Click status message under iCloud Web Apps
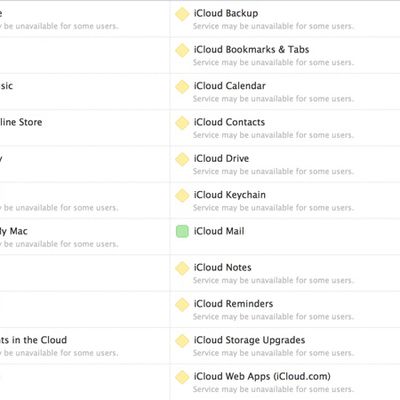Screen dimensions: 400x400 tap(273, 390)
